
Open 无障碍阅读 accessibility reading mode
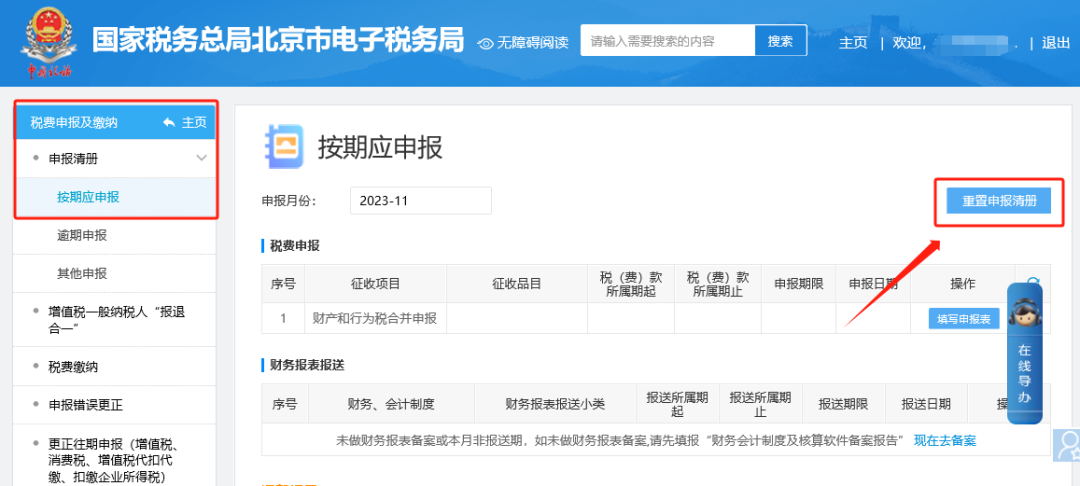(533, 43)
